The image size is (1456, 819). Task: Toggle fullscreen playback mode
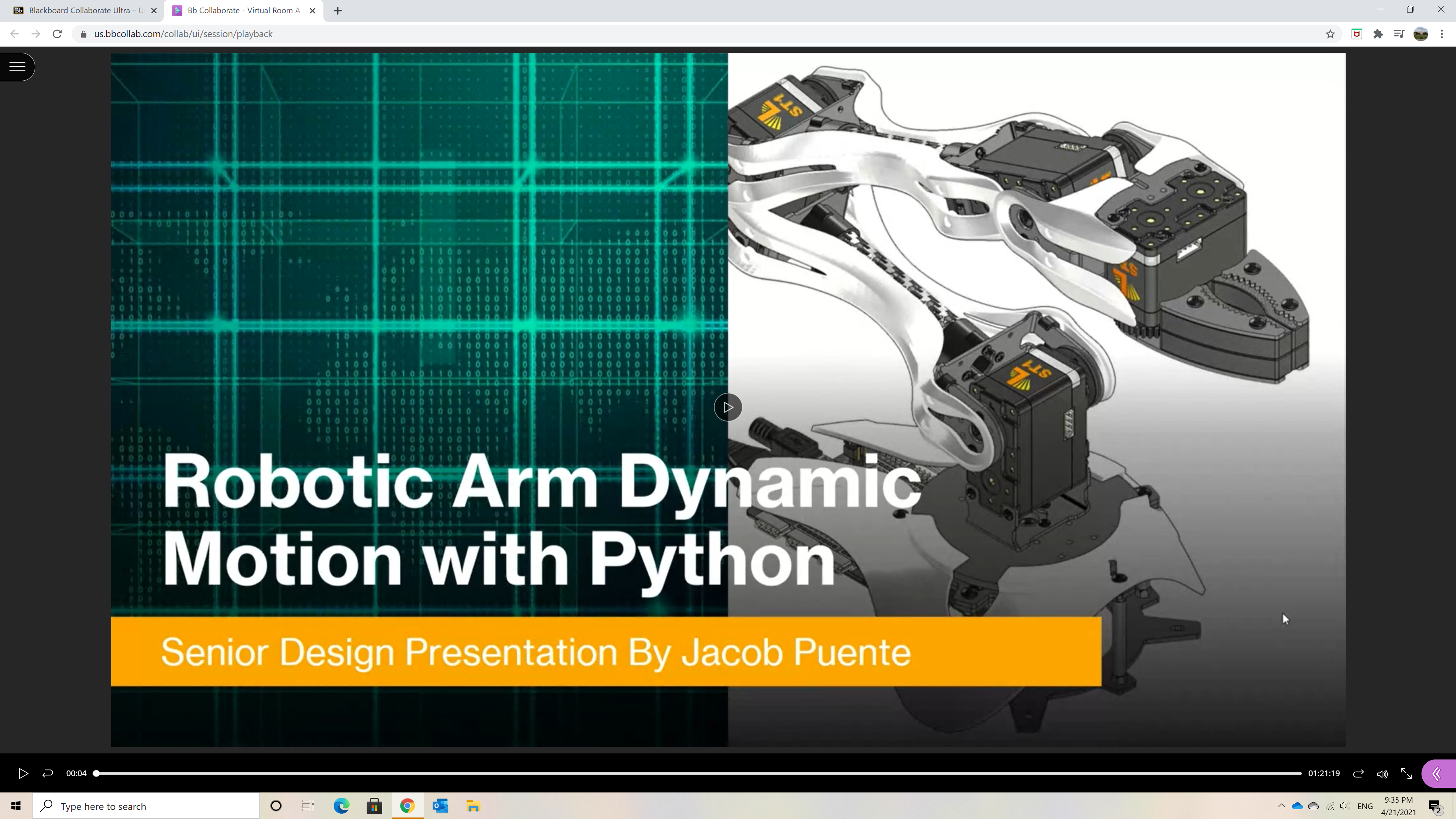(x=1406, y=774)
